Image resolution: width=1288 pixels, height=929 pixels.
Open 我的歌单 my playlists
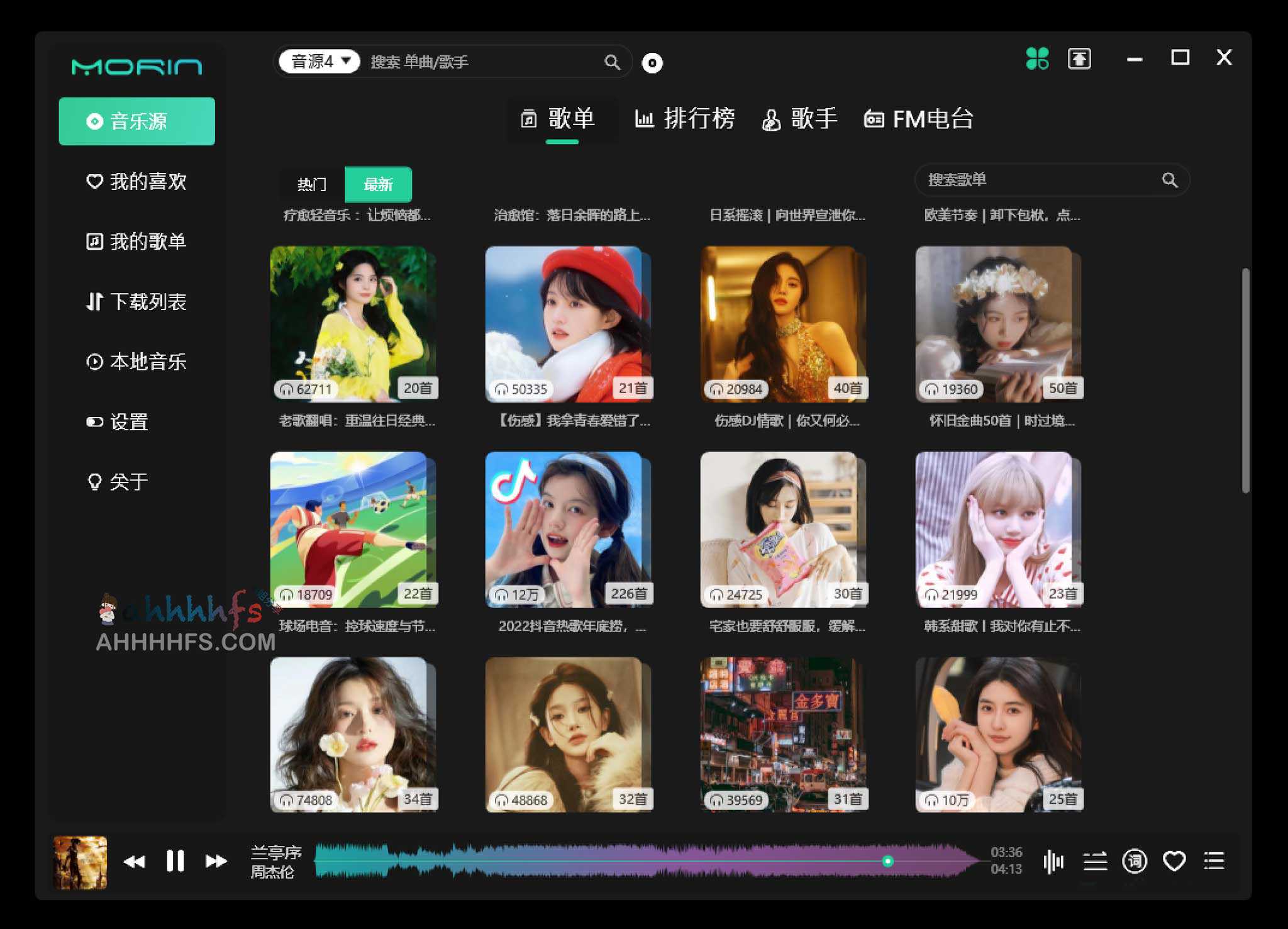(x=136, y=242)
